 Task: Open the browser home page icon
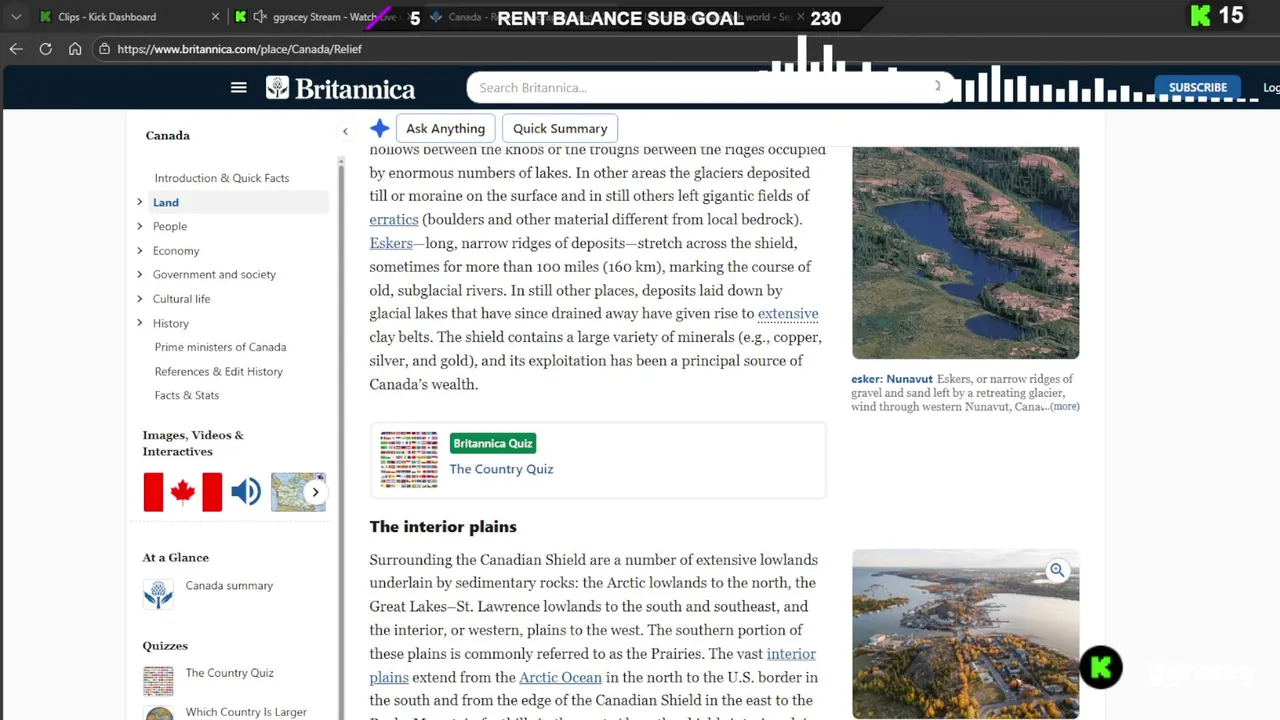point(75,48)
